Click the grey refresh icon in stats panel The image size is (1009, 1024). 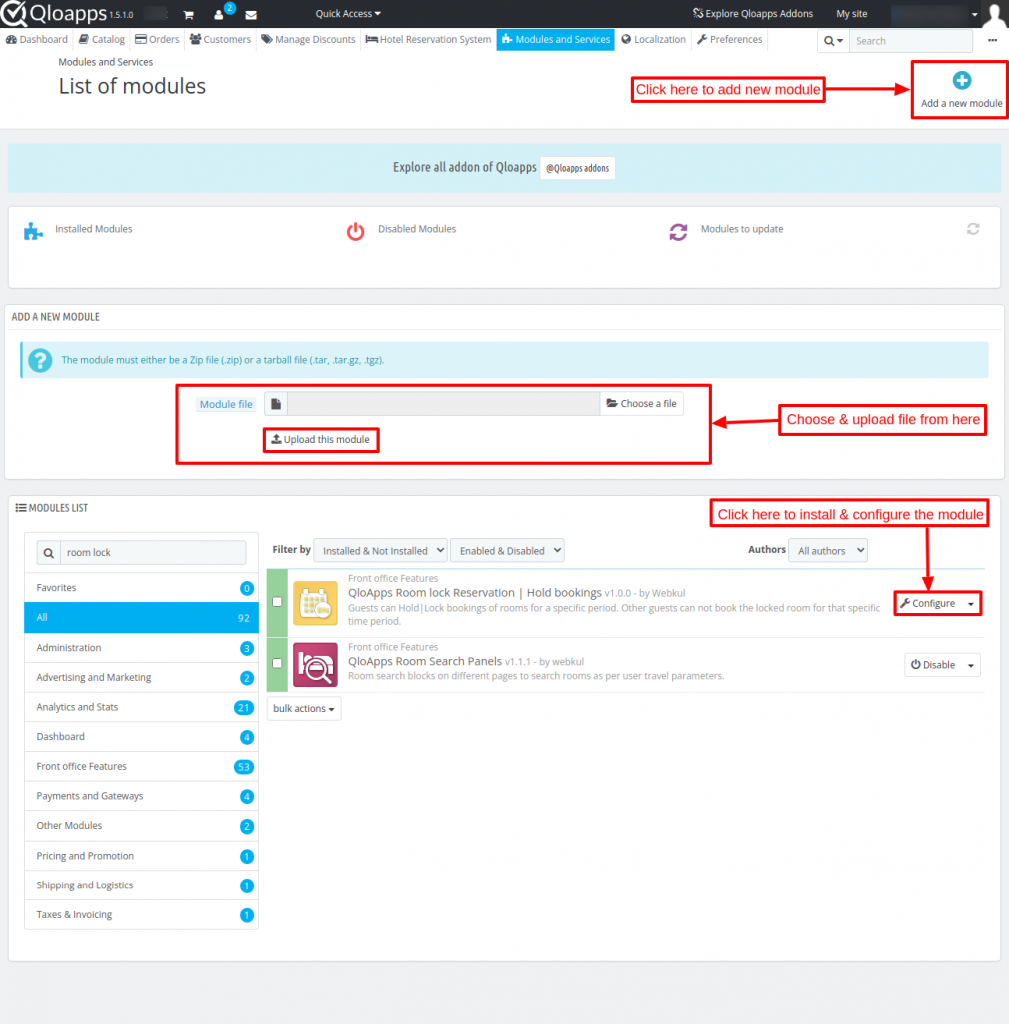coord(972,229)
